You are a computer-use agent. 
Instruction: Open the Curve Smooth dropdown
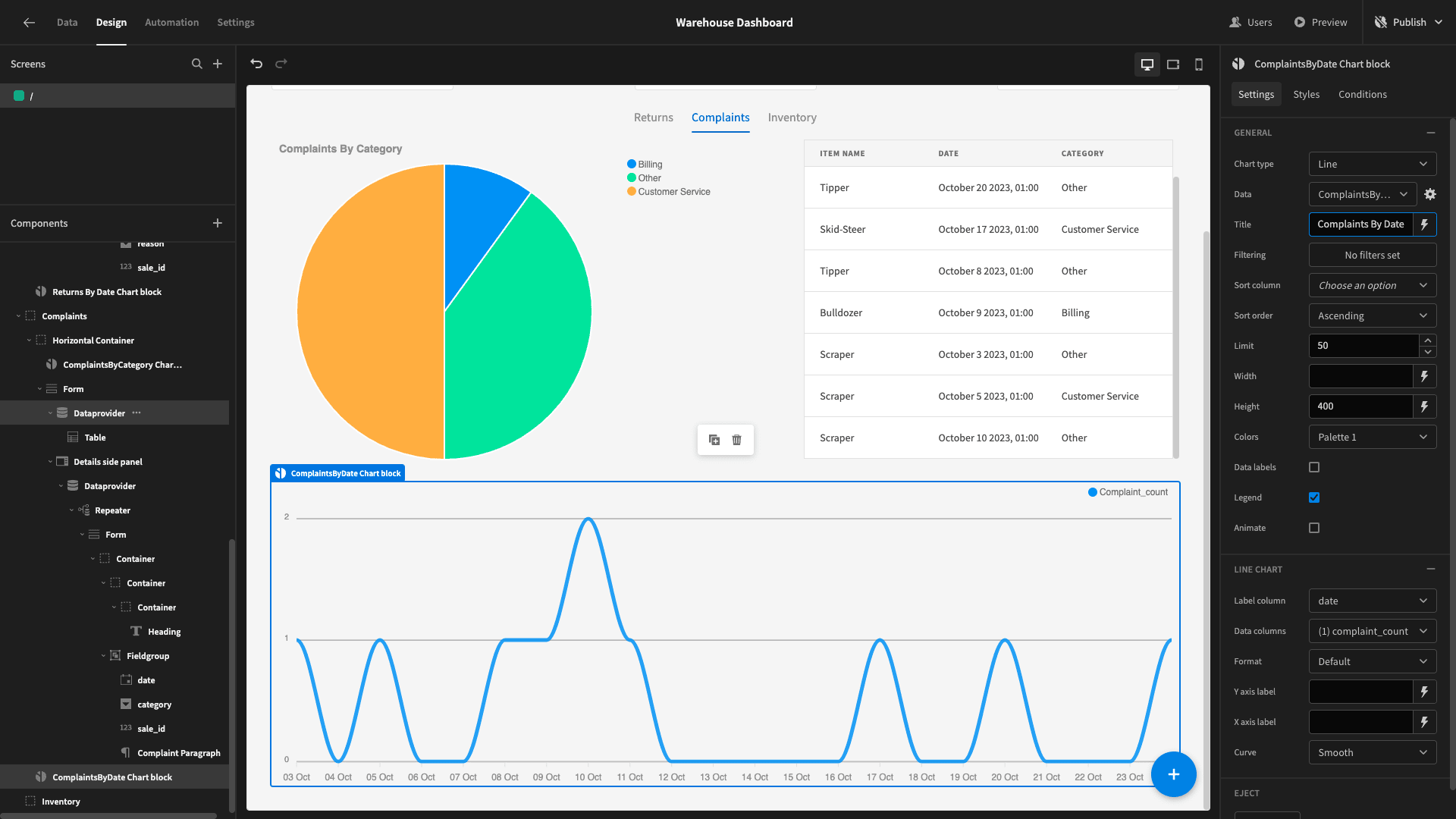(x=1373, y=752)
